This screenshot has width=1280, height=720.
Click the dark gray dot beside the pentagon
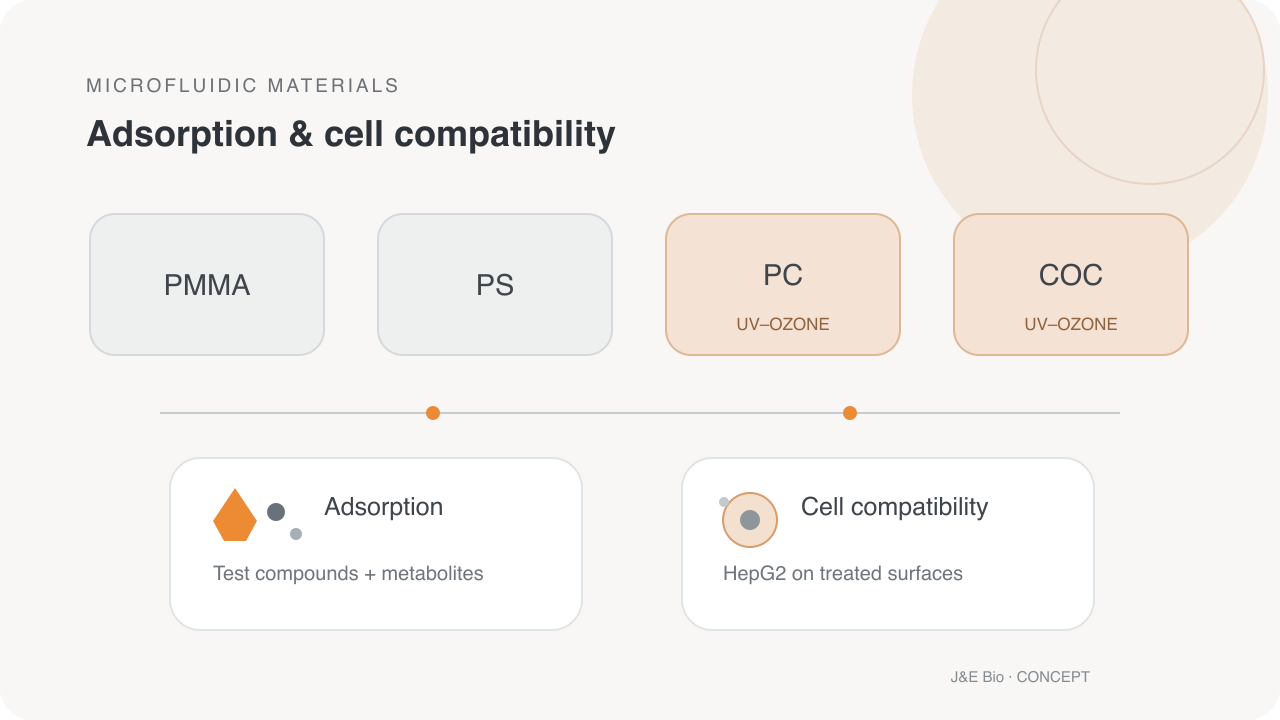click(x=276, y=512)
